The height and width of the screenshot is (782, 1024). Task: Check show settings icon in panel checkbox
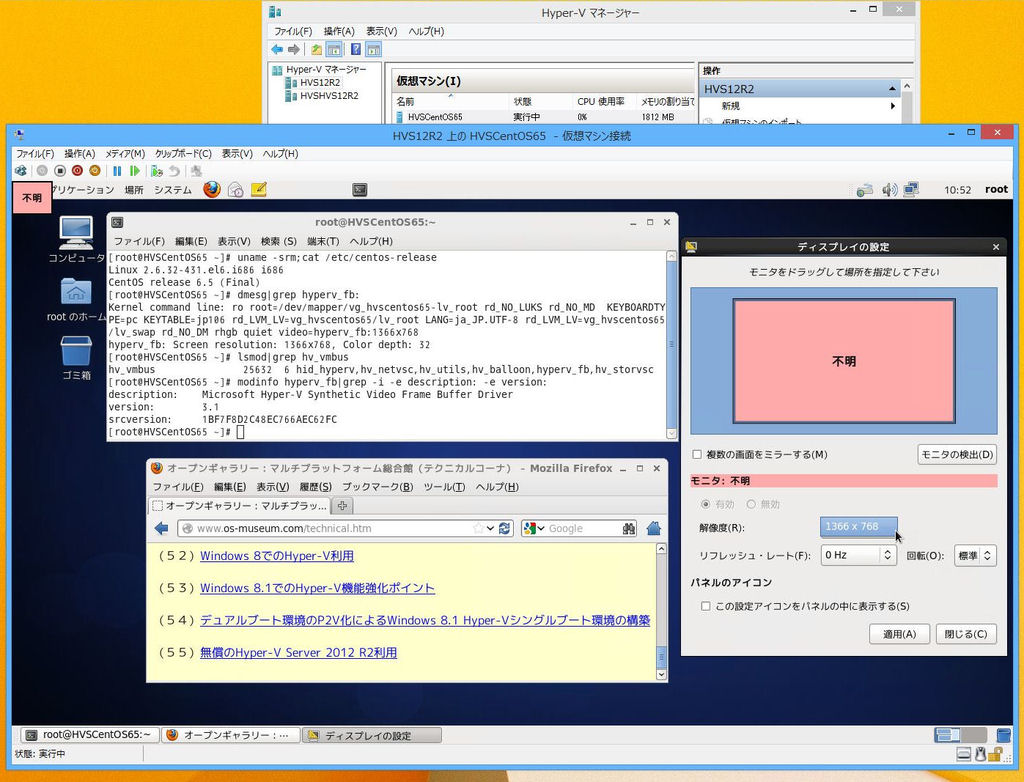(705, 606)
